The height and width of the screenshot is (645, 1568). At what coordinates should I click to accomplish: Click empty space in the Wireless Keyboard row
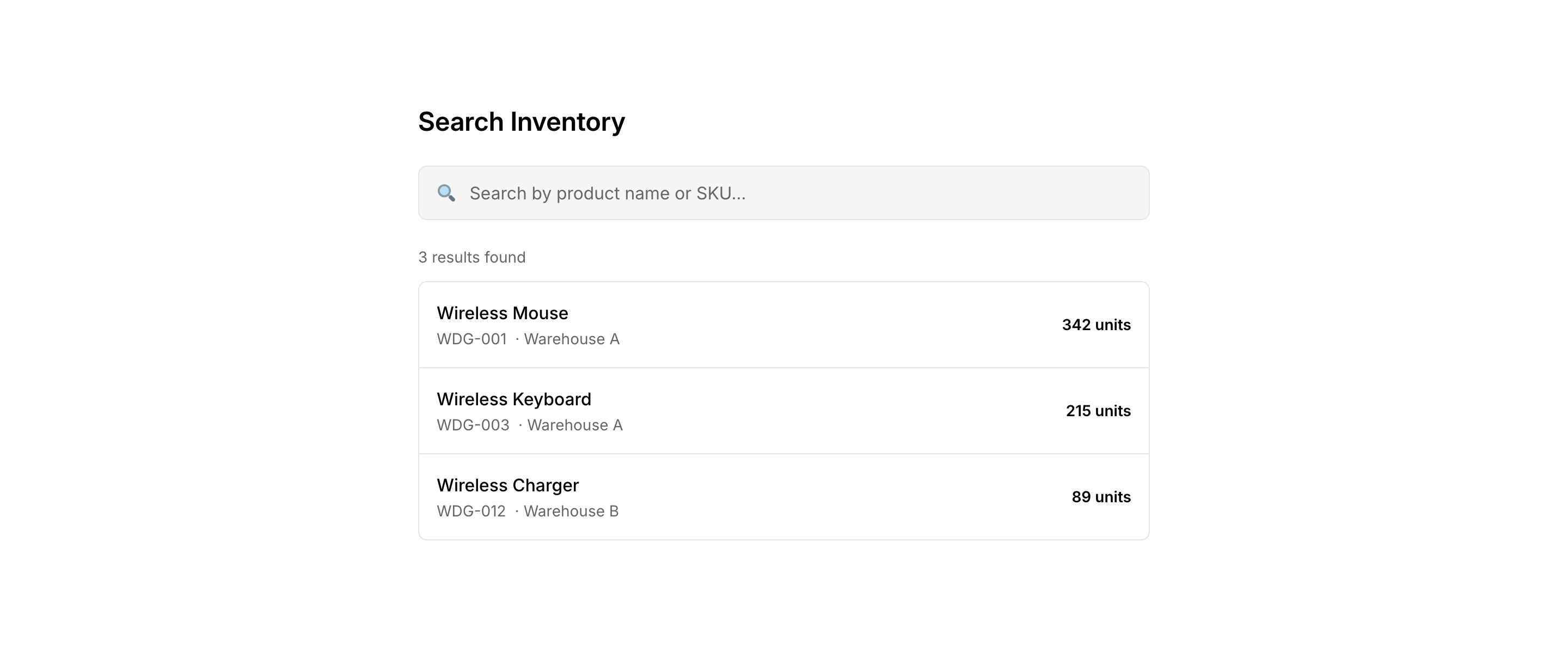tap(822, 411)
